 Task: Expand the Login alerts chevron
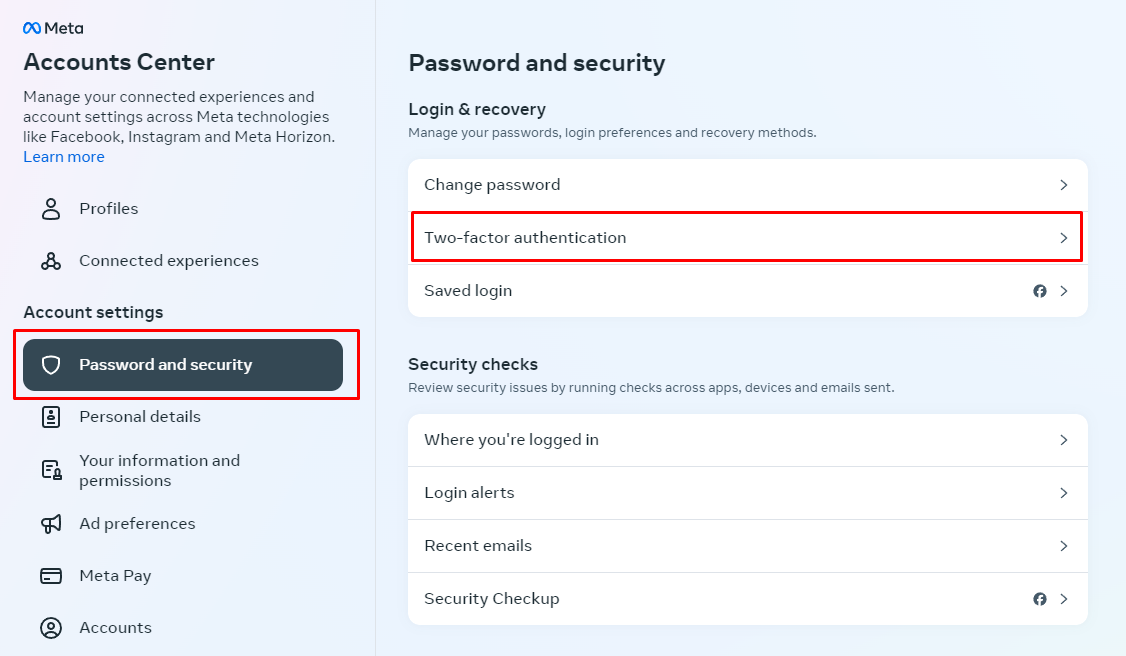point(1064,493)
